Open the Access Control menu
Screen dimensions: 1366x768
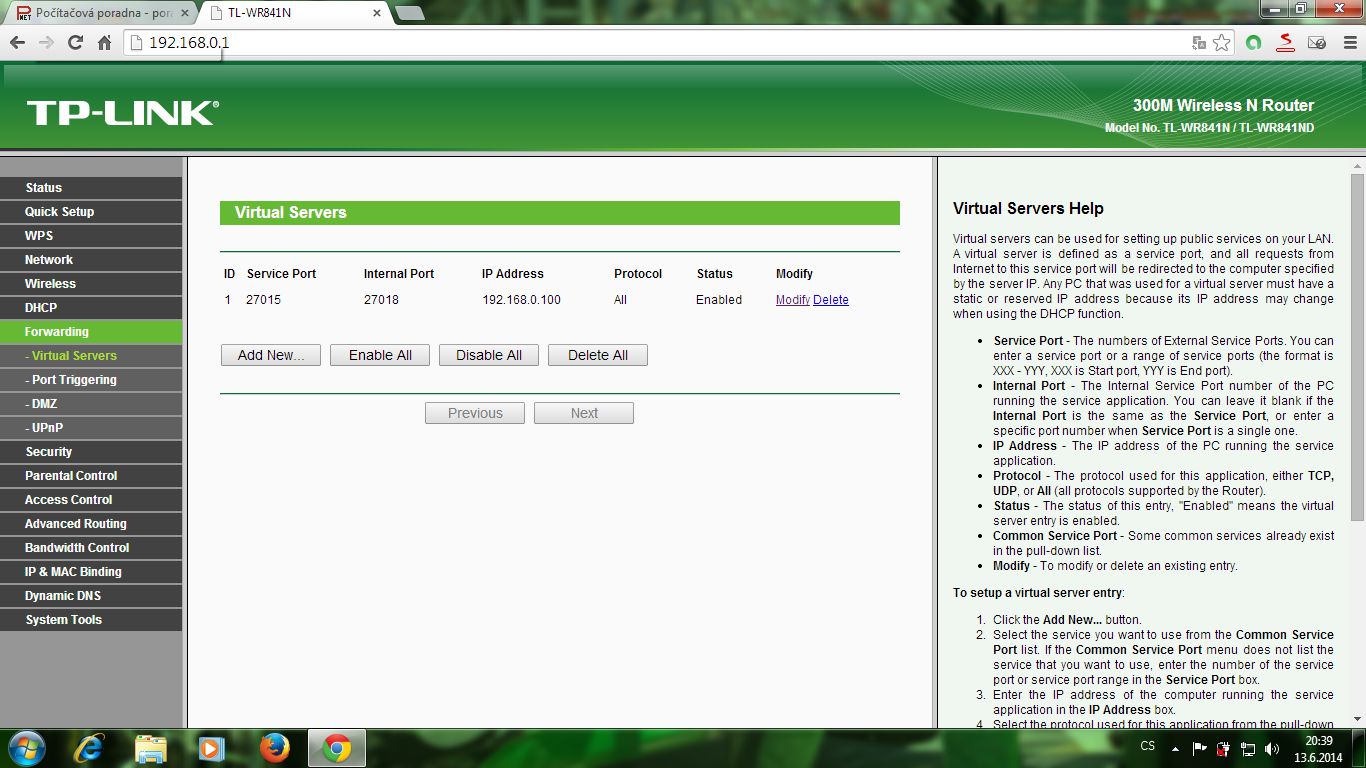(x=91, y=500)
